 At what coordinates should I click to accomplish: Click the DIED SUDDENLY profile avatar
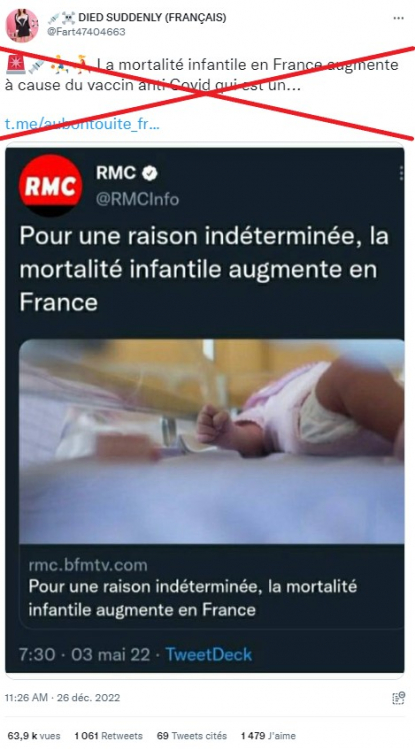(x=22, y=25)
